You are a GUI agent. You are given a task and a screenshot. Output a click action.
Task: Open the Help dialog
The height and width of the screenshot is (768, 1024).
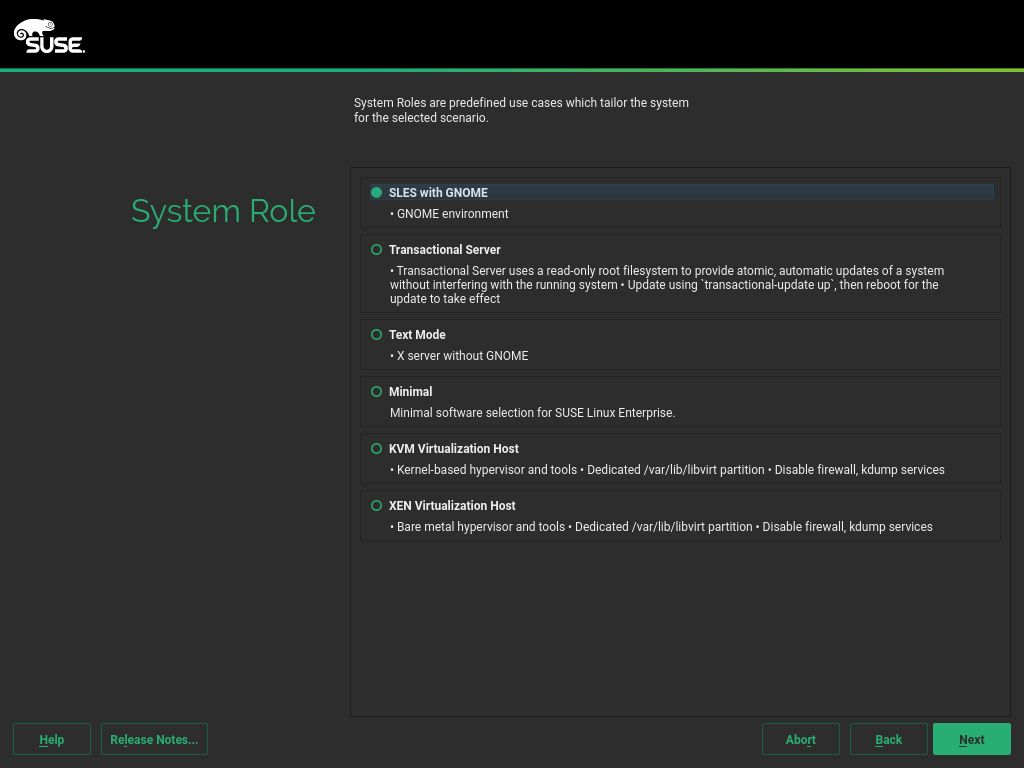(x=52, y=739)
